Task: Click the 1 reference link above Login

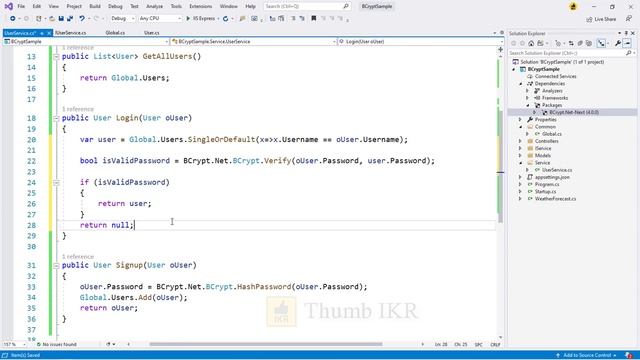Action: coord(78,109)
